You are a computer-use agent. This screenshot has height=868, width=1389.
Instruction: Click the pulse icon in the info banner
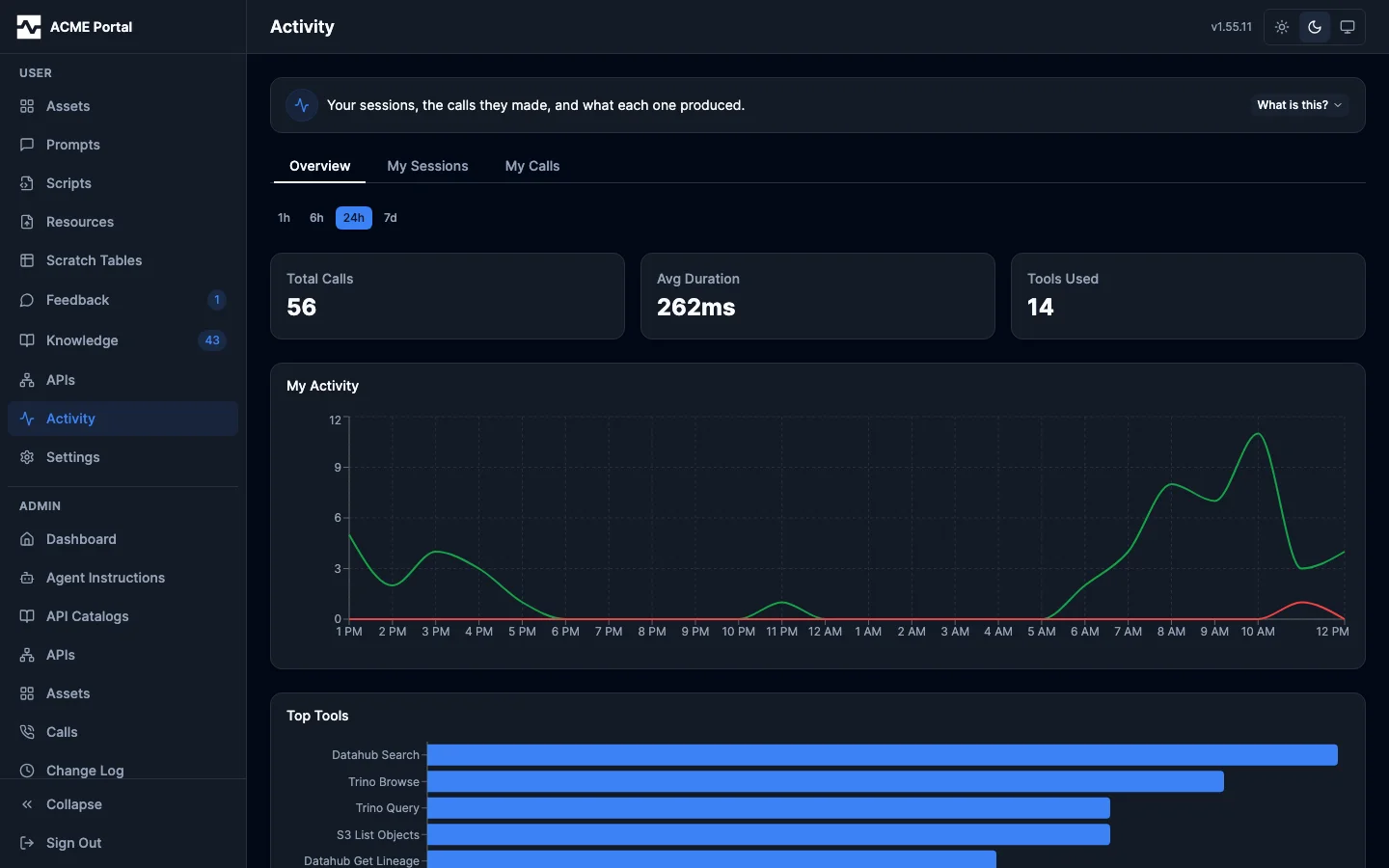click(x=302, y=105)
